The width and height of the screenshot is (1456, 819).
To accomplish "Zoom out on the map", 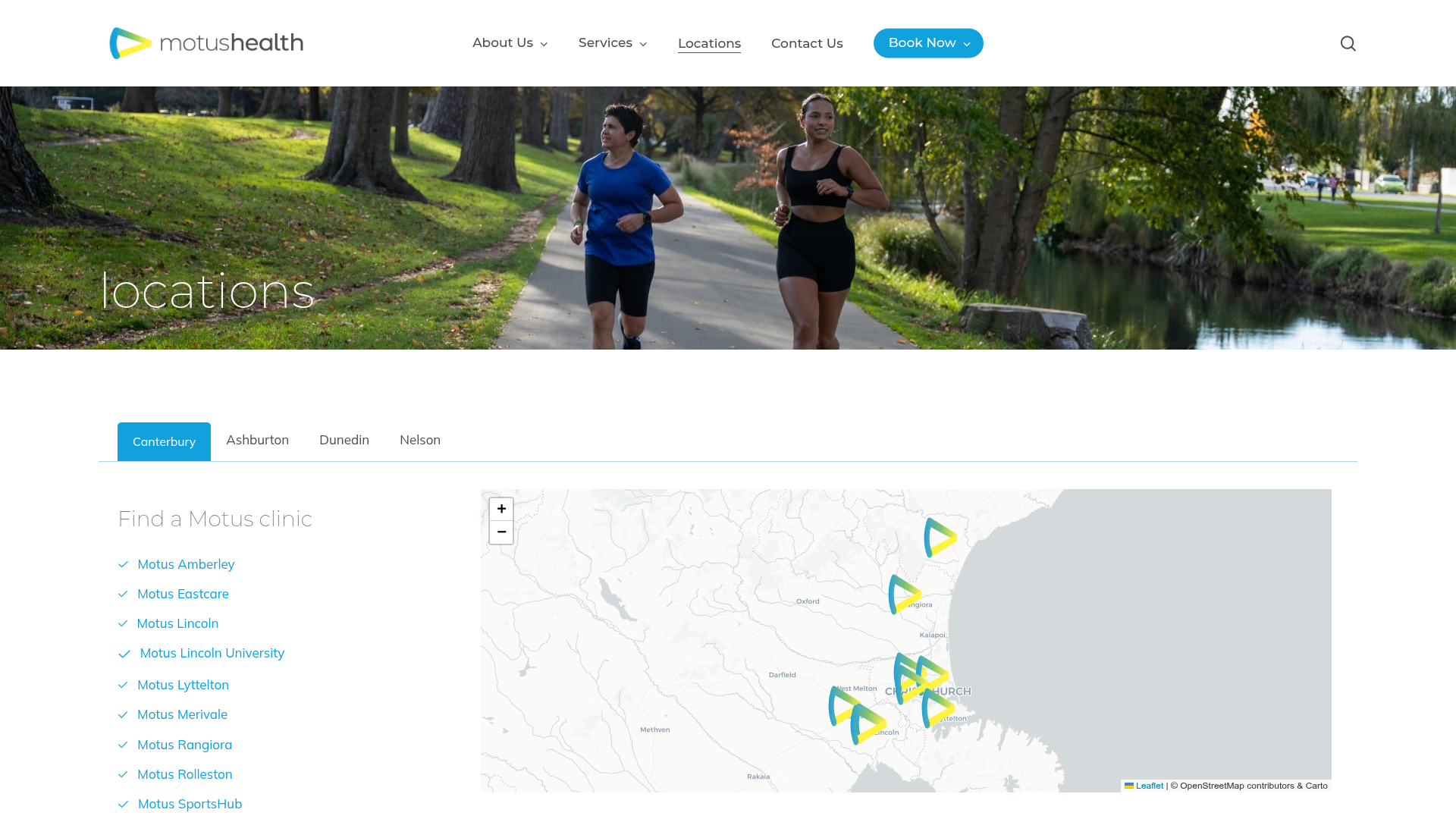I will tap(501, 532).
